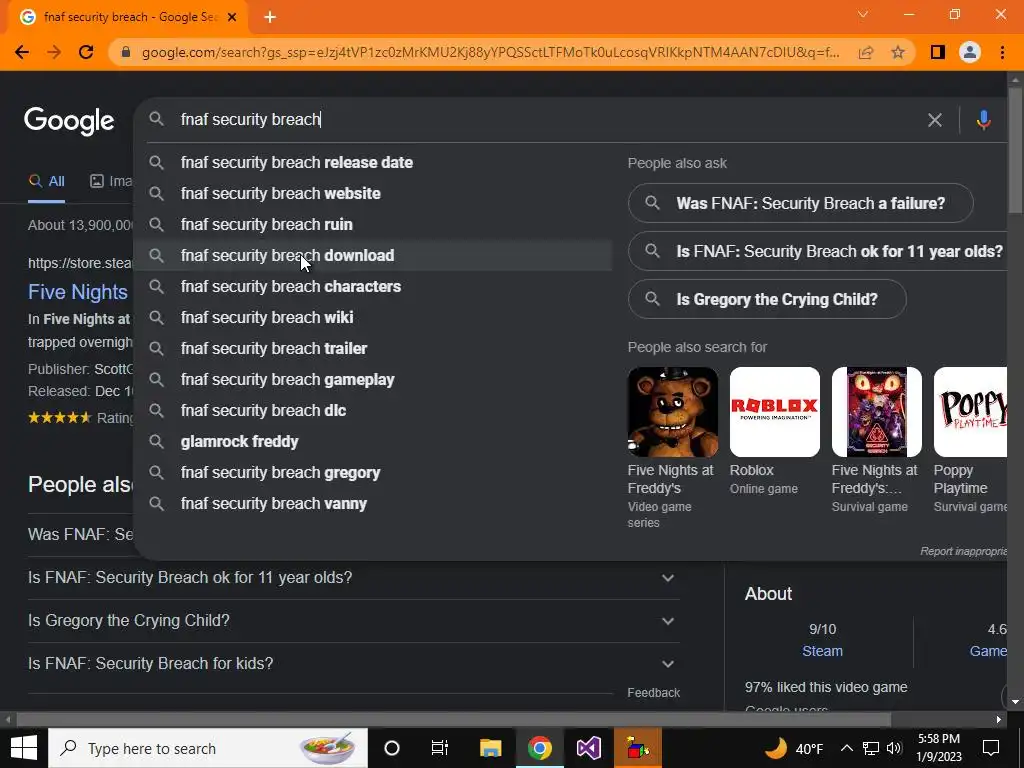Bookmark this page with the star icon
Image resolution: width=1024 pixels, height=768 pixels.
pyautogui.click(x=898, y=52)
